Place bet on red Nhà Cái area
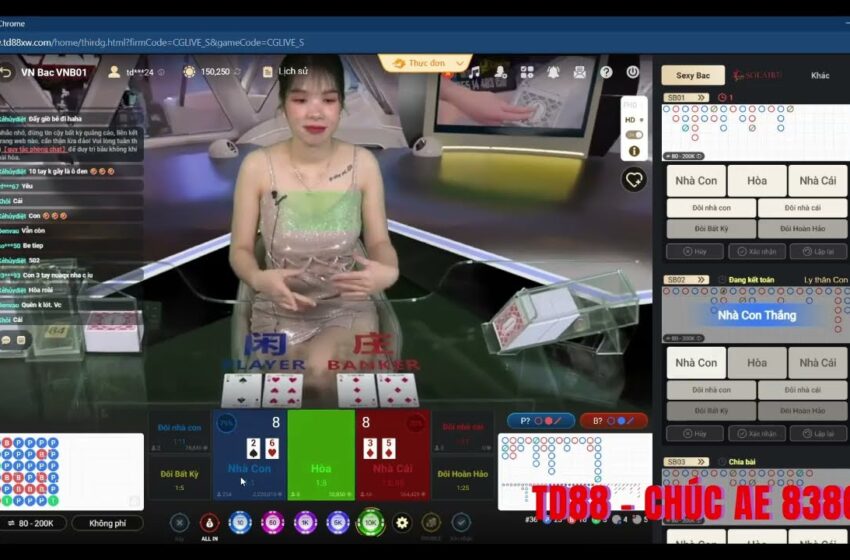This screenshot has height=560, width=850. (392, 455)
